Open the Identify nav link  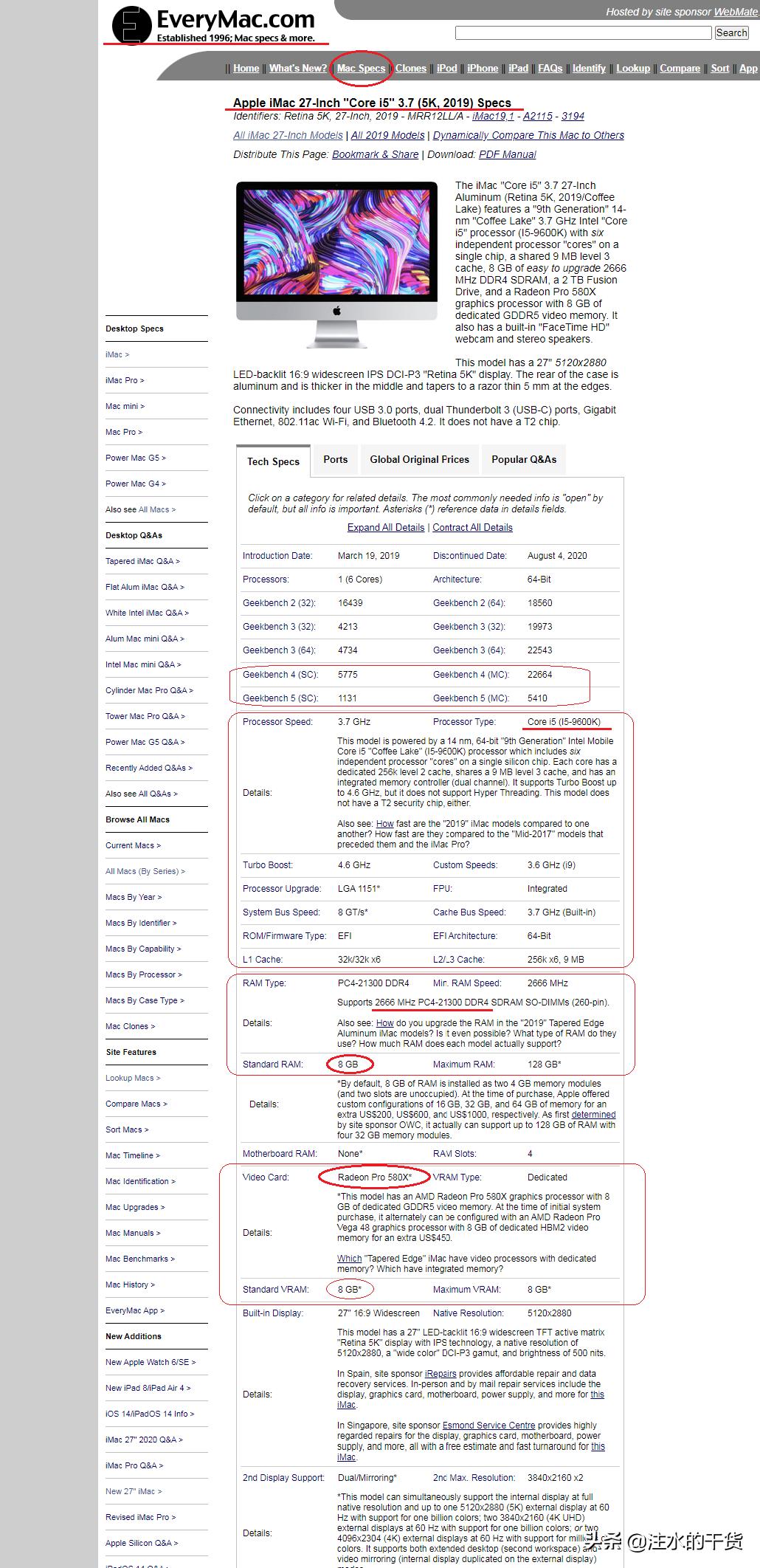[589, 68]
